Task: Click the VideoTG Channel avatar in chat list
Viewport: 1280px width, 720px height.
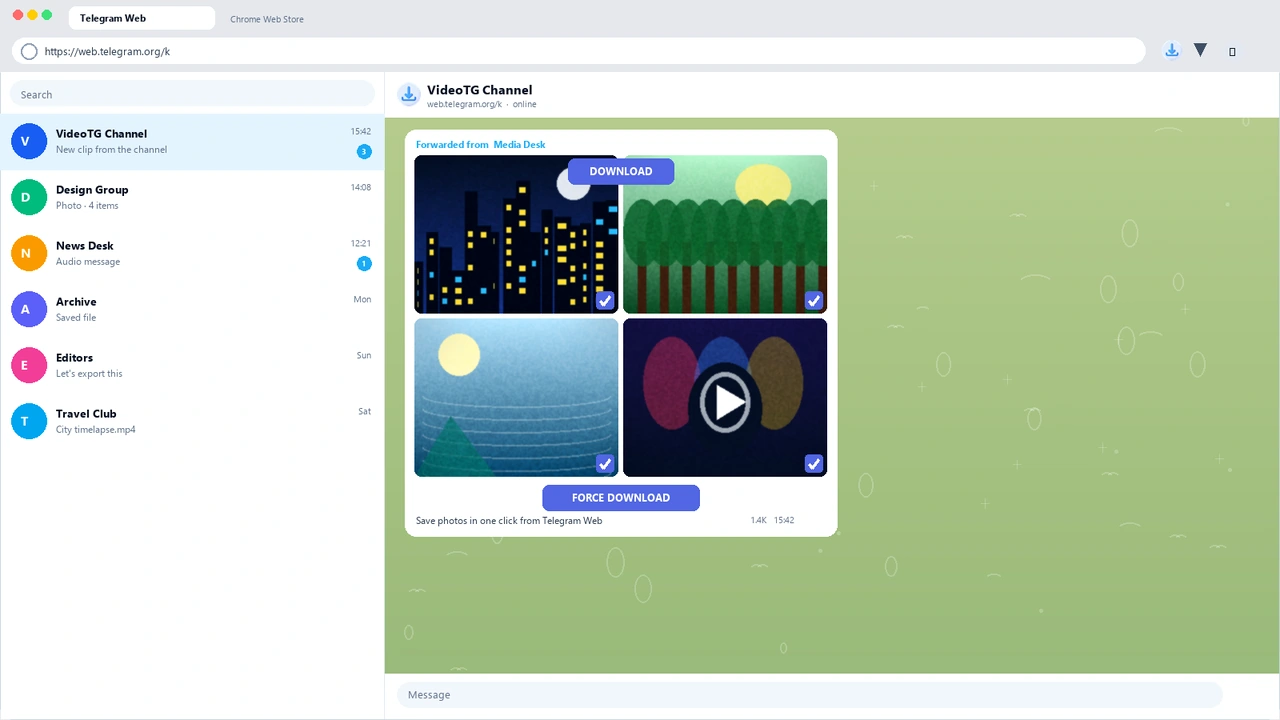Action: click(x=29, y=141)
